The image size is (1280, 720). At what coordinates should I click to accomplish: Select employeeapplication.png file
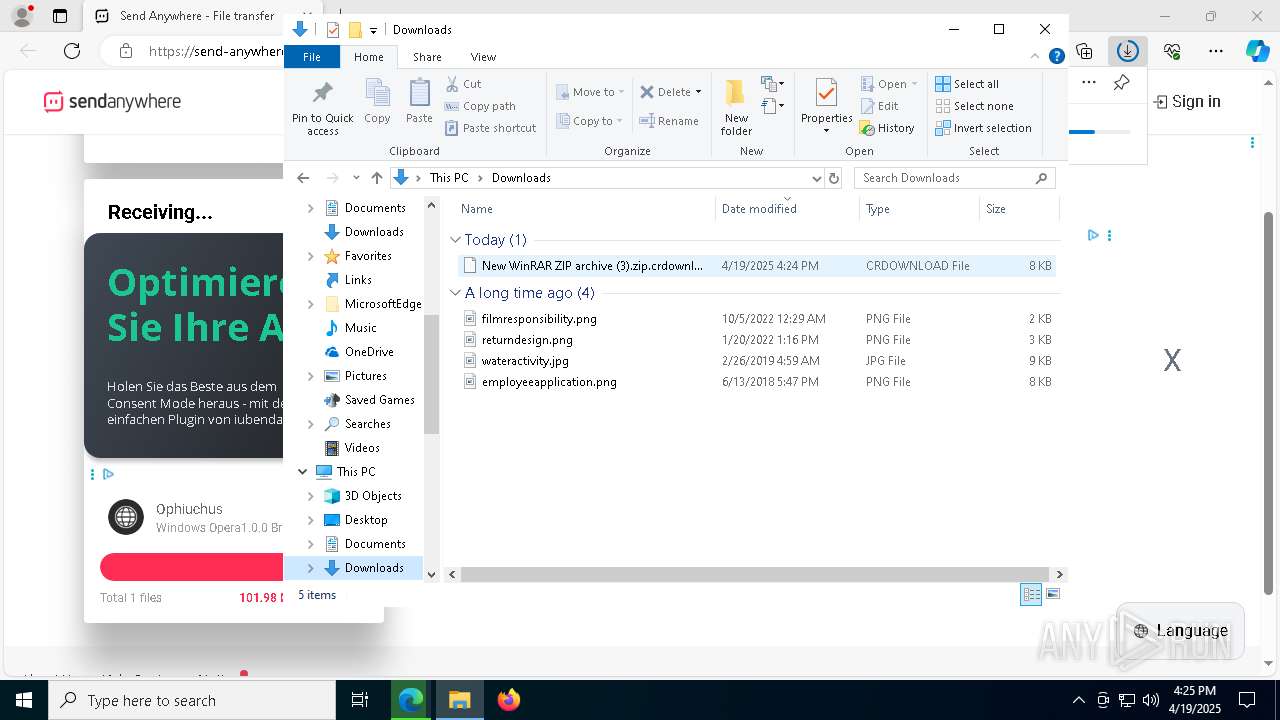(549, 382)
